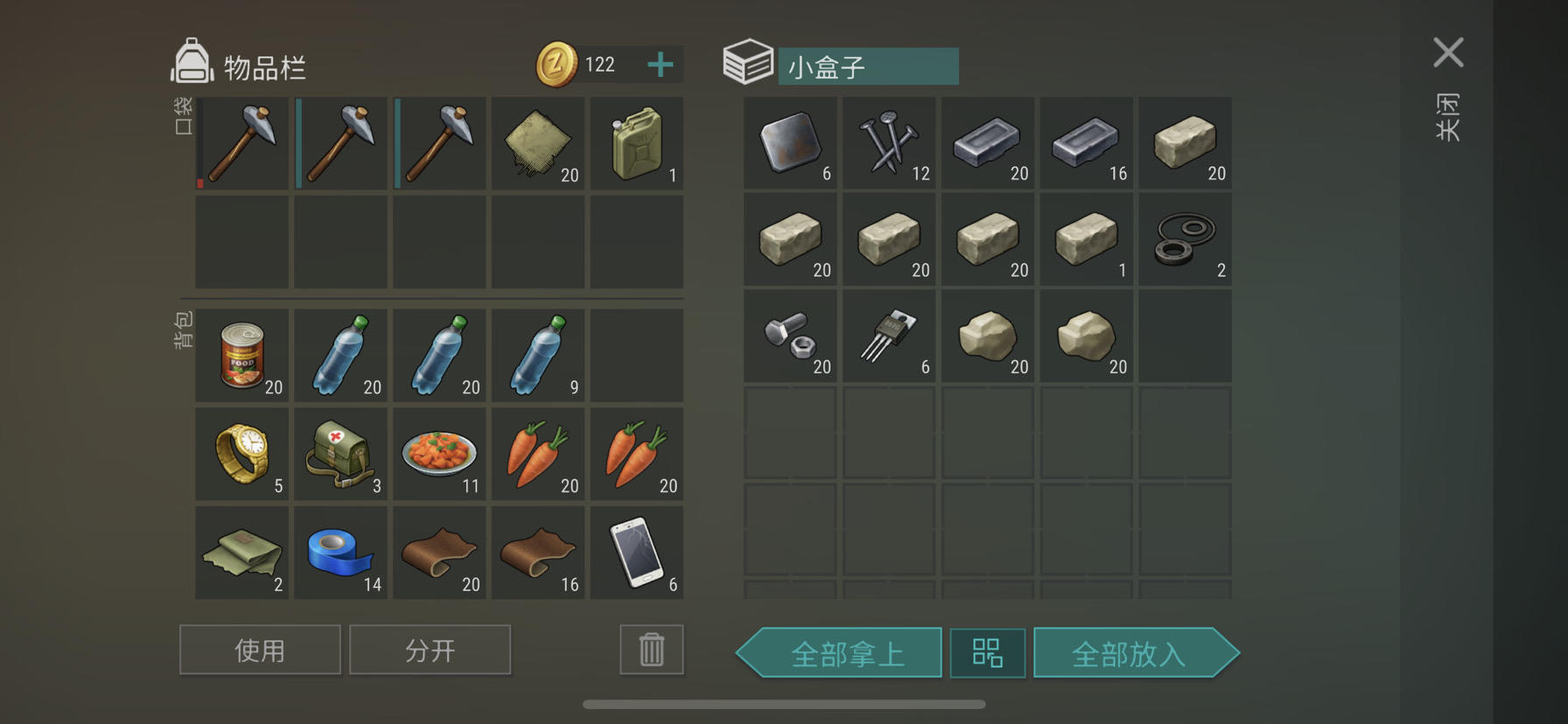Select the plate of carrot stew
The width and height of the screenshot is (1568, 724).
pyautogui.click(x=439, y=454)
